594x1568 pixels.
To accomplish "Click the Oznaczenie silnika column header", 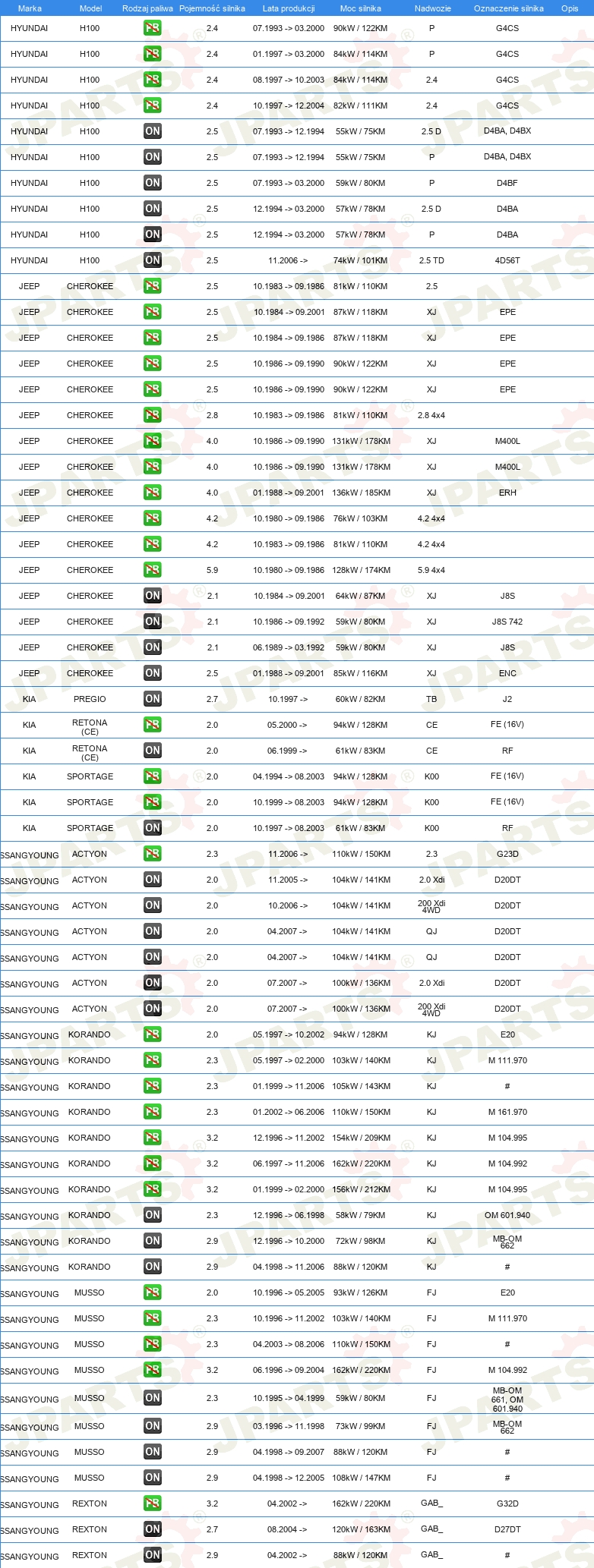I will tap(508, 8).
